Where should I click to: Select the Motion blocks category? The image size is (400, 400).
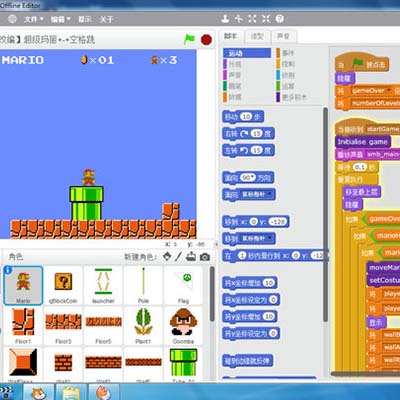click(247, 53)
